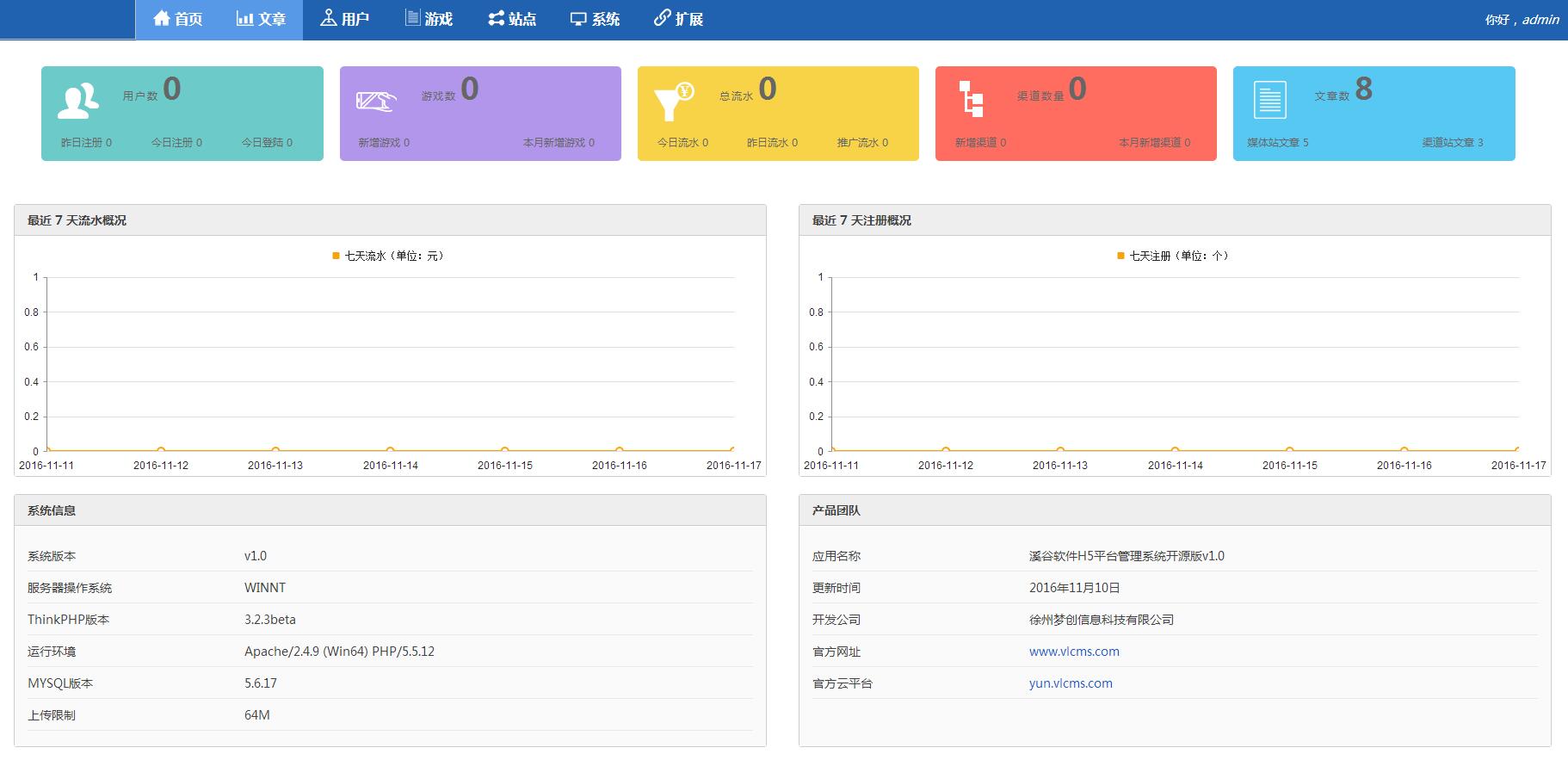
Task: Click the bar chart icon beside 文章
Action: [244, 18]
